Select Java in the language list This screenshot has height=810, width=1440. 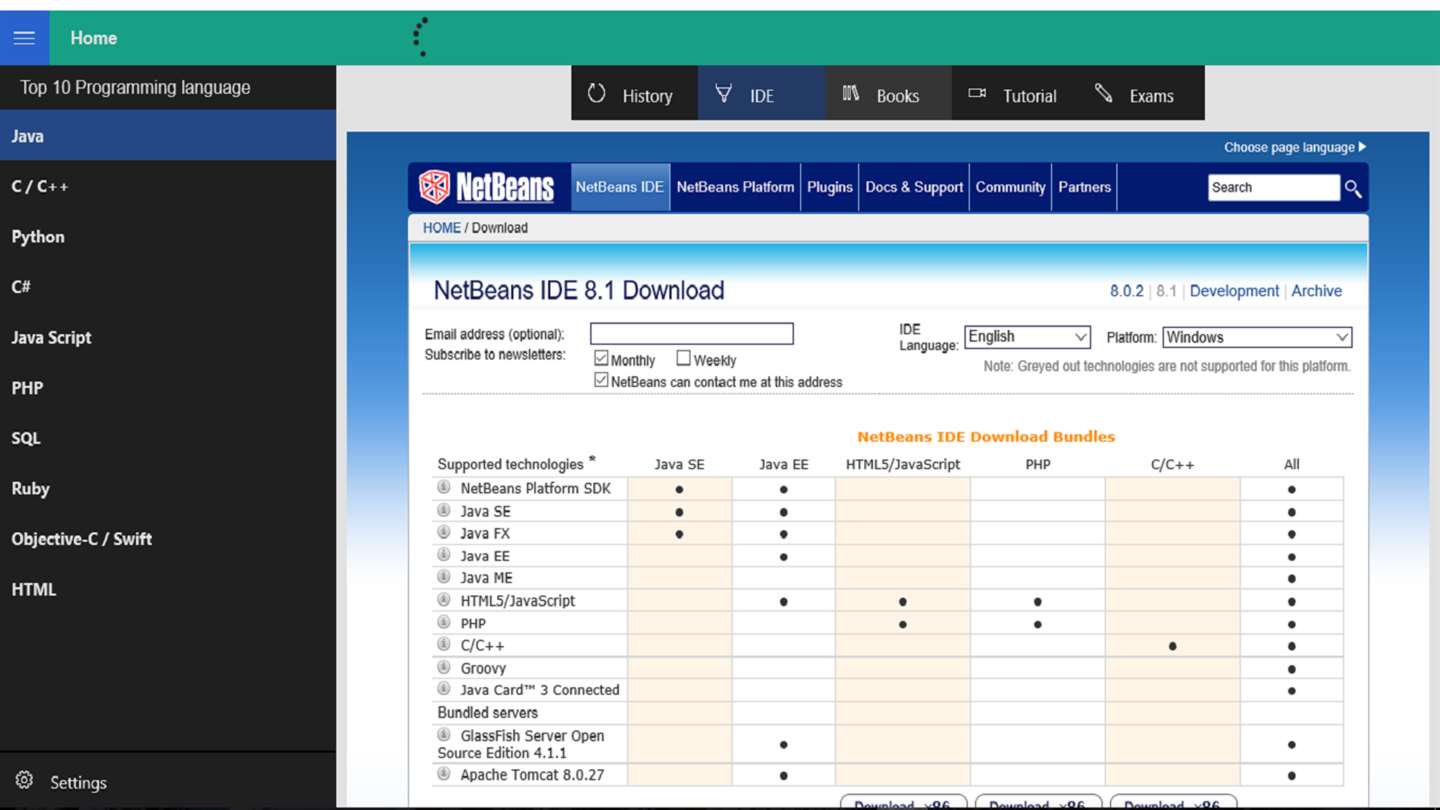[168, 136]
